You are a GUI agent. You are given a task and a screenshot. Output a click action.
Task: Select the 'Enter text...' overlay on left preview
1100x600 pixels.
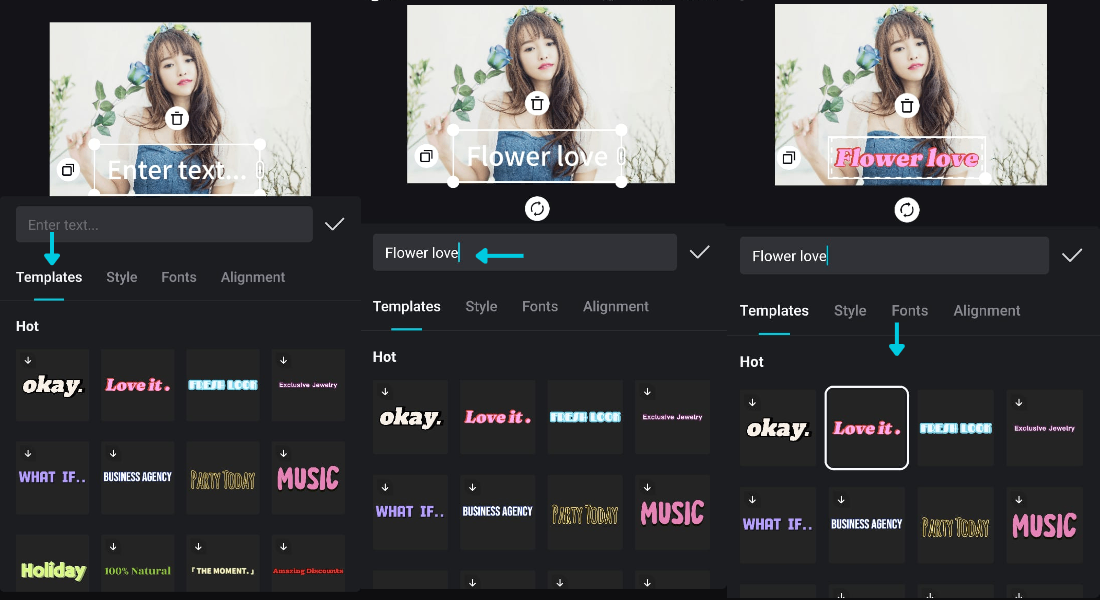pos(177,169)
